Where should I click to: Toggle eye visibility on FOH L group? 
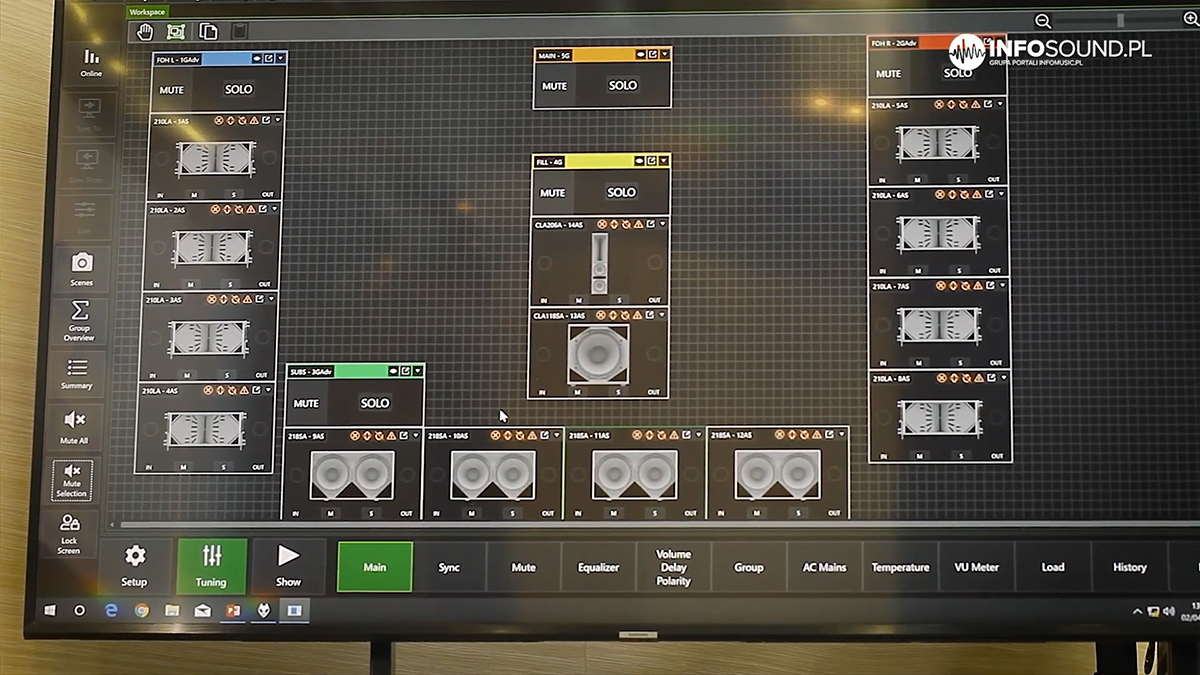pyautogui.click(x=256, y=59)
